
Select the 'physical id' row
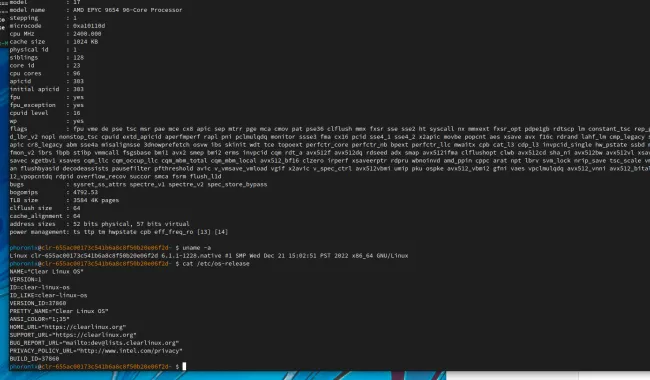(43, 49)
